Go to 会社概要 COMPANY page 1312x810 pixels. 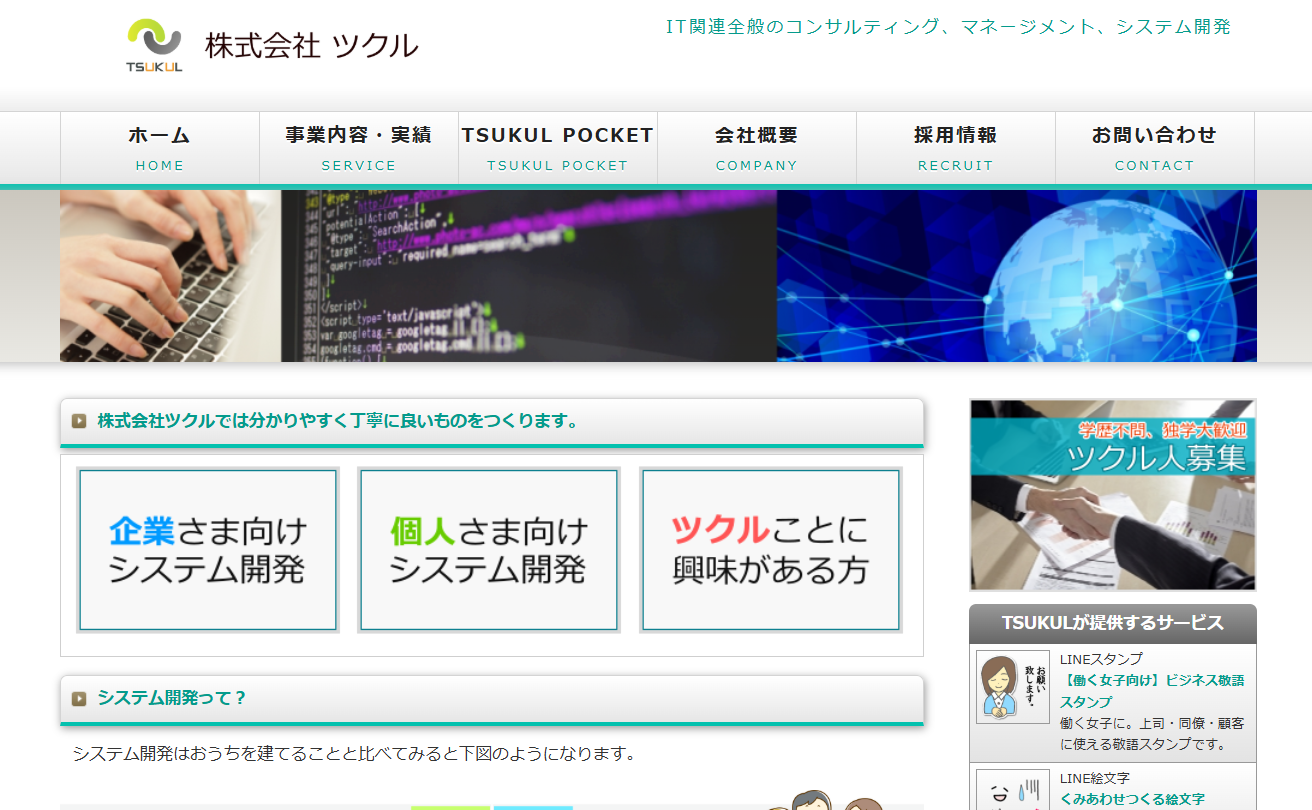coord(757,148)
